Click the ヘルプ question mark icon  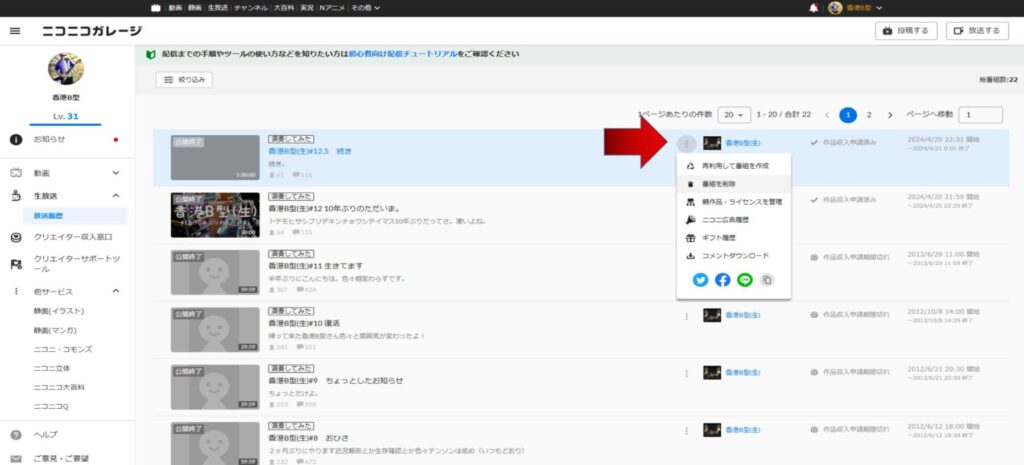tap(16, 434)
